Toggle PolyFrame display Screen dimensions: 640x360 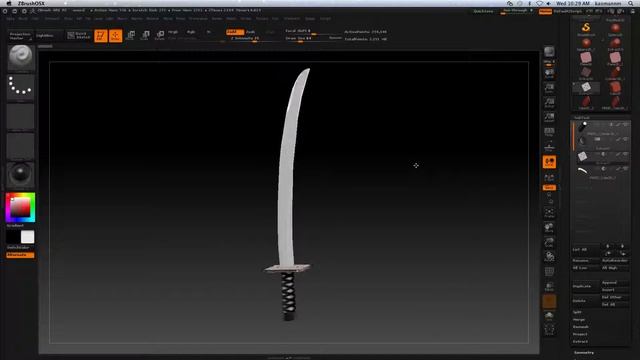coord(549,272)
